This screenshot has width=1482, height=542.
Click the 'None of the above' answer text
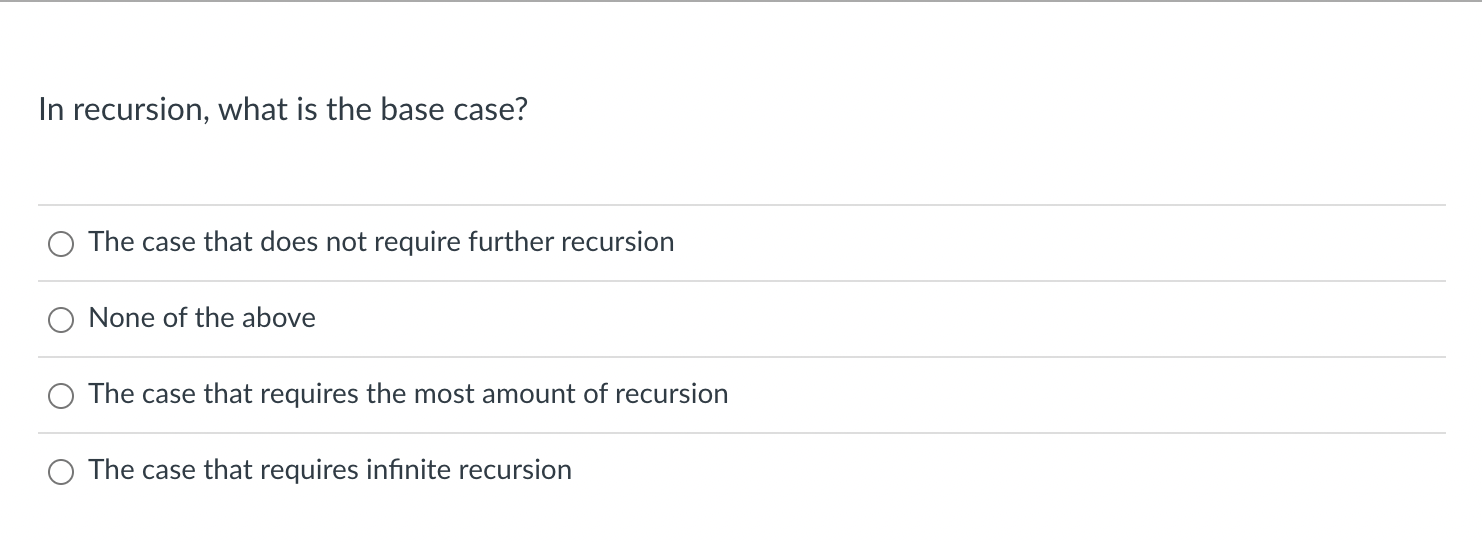(202, 318)
